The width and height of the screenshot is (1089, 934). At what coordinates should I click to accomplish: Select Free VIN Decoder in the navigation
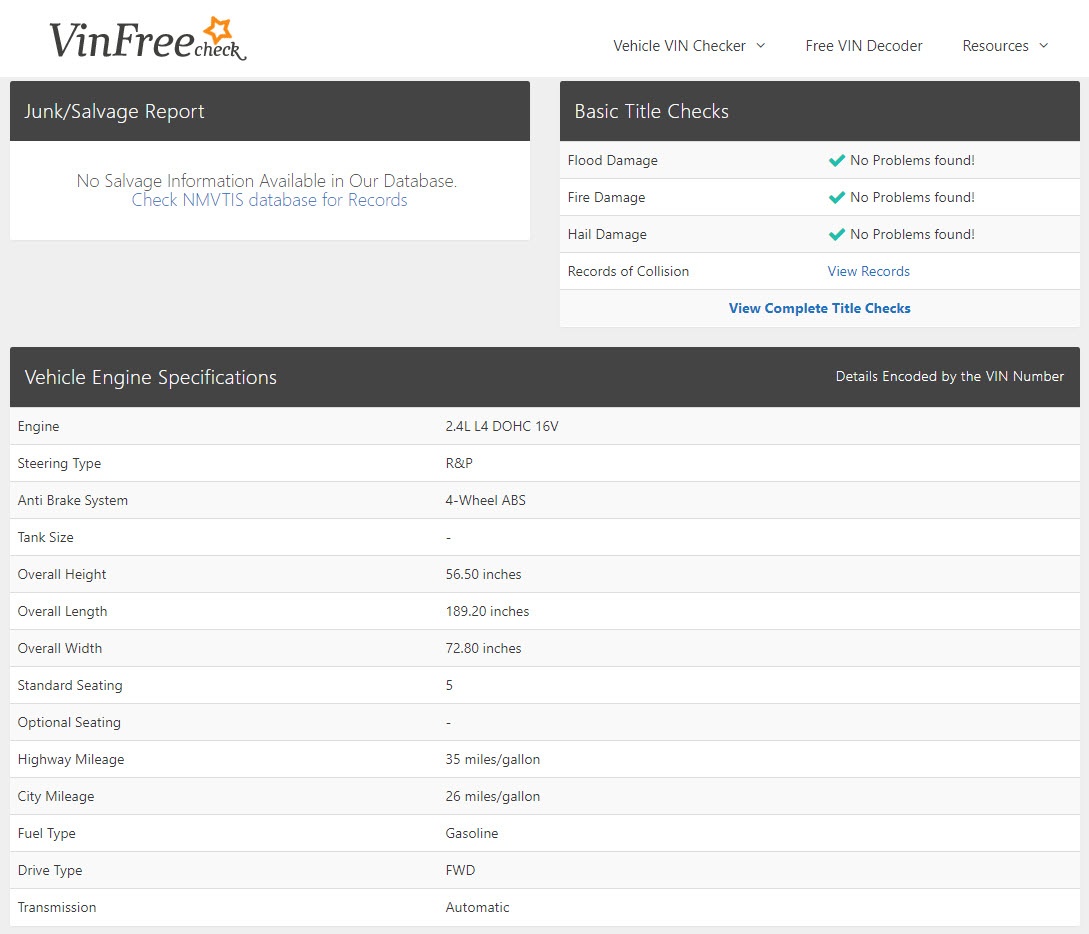pyautogui.click(x=864, y=46)
